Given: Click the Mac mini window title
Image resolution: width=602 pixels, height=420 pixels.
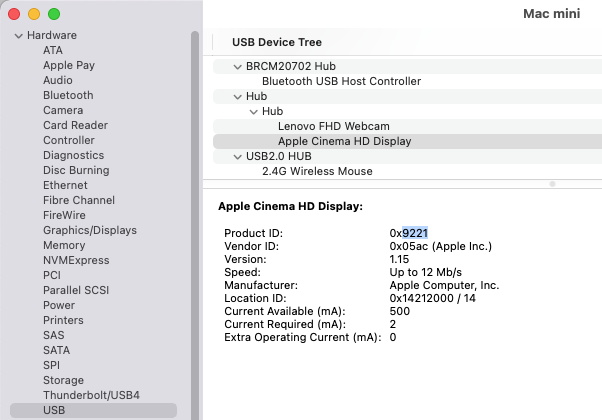Looking at the screenshot, I should 551,14.
